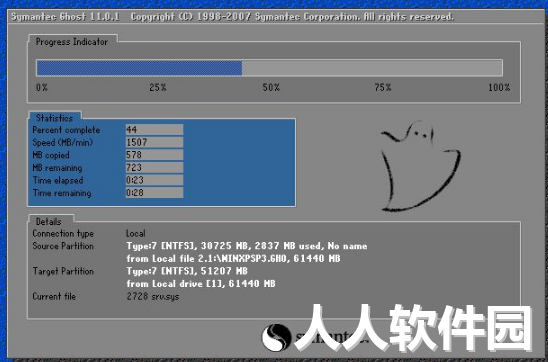Click the Percent complete label
The height and width of the screenshot is (362, 548).
(x=66, y=130)
